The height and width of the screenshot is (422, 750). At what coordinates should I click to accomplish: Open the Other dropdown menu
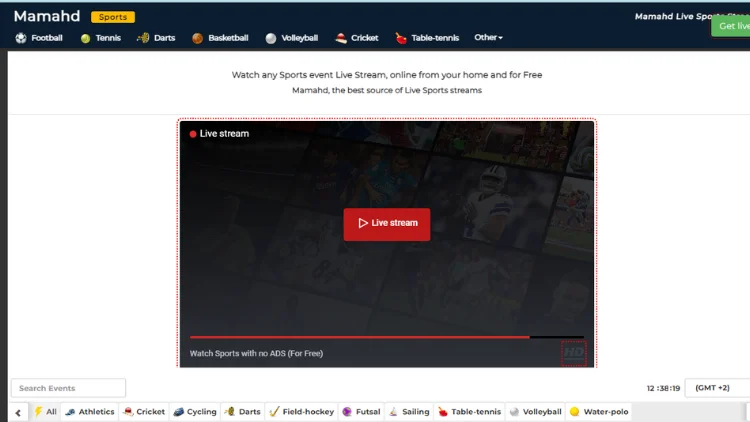[x=488, y=38]
